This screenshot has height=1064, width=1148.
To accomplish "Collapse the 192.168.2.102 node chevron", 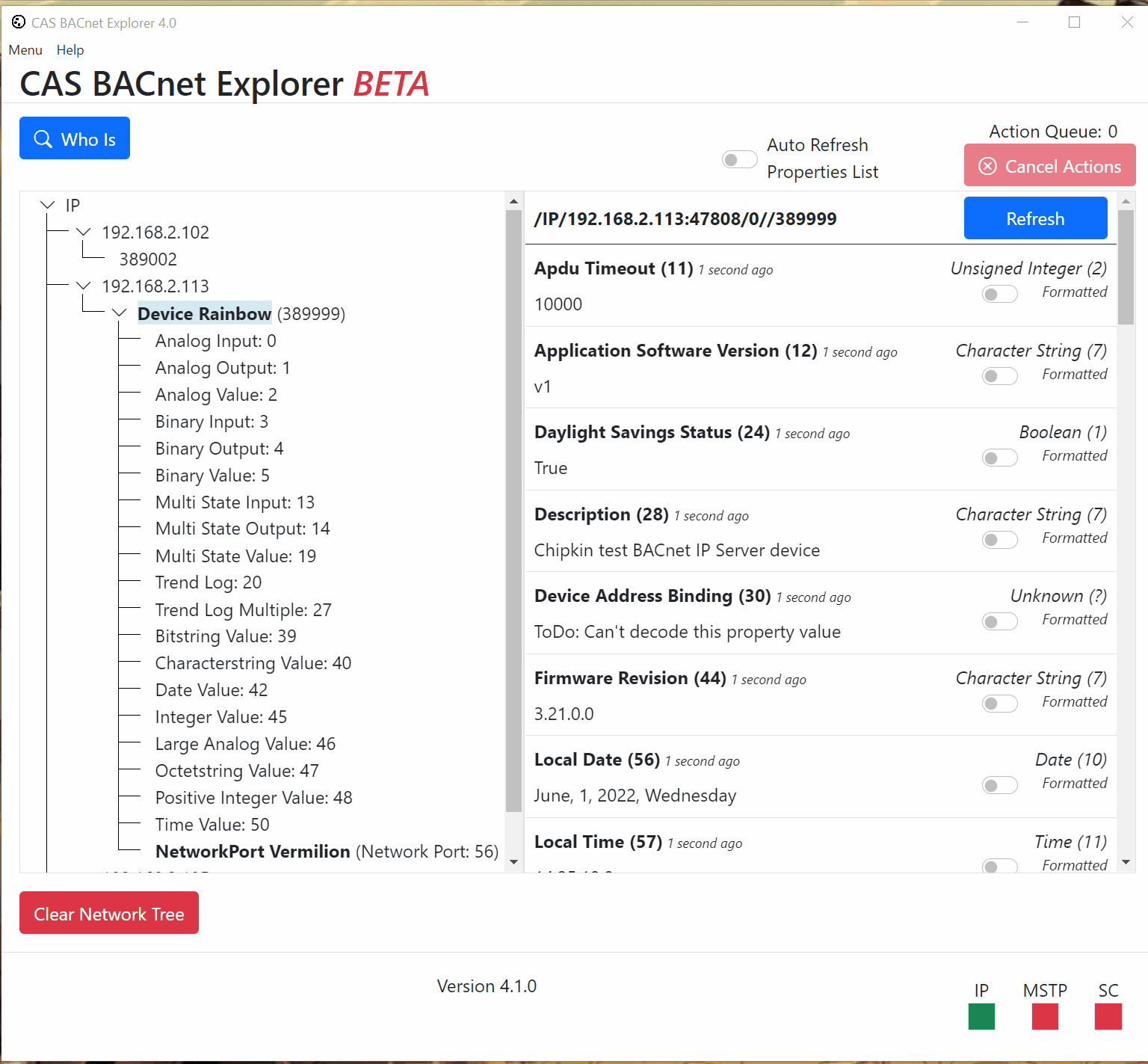I will pyautogui.click(x=84, y=232).
